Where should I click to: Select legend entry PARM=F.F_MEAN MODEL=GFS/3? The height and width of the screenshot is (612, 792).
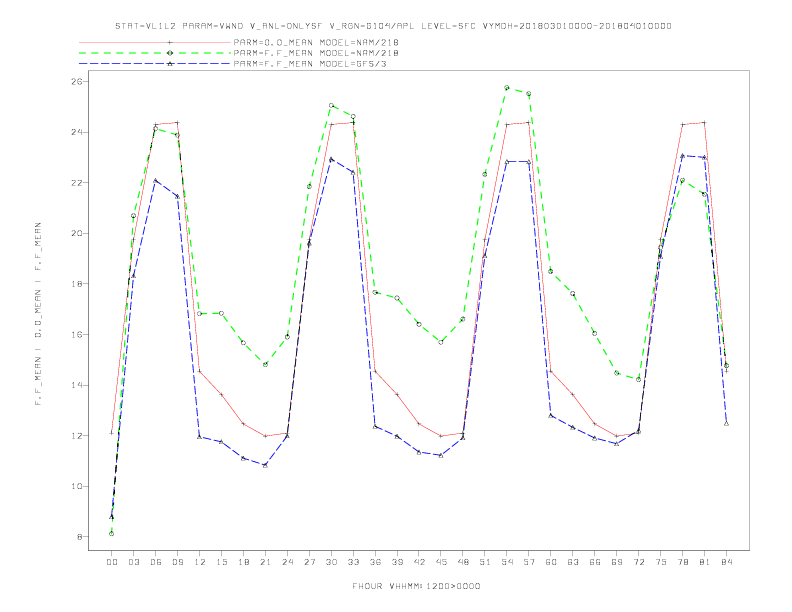coord(310,64)
